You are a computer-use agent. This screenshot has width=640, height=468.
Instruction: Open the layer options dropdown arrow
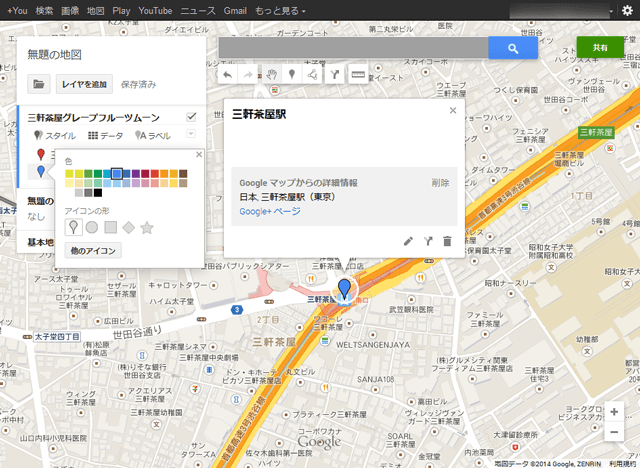pyautogui.click(x=191, y=133)
